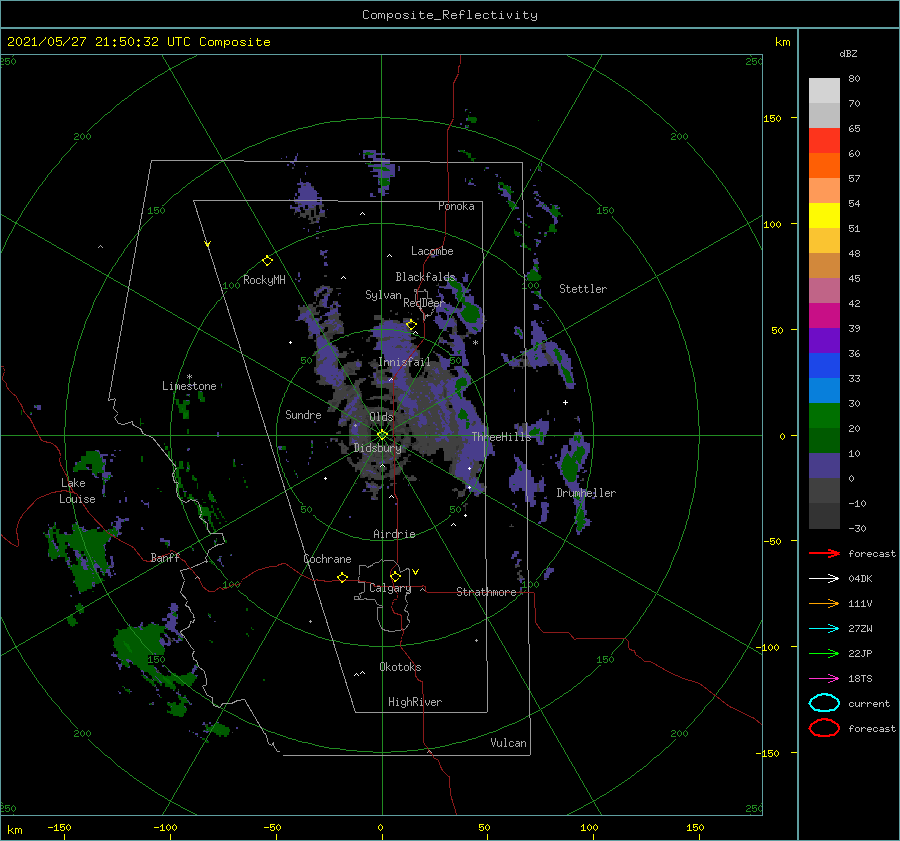
Task: Click the 150 tick label on the bottom axis
Action: pyautogui.click(x=695, y=827)
